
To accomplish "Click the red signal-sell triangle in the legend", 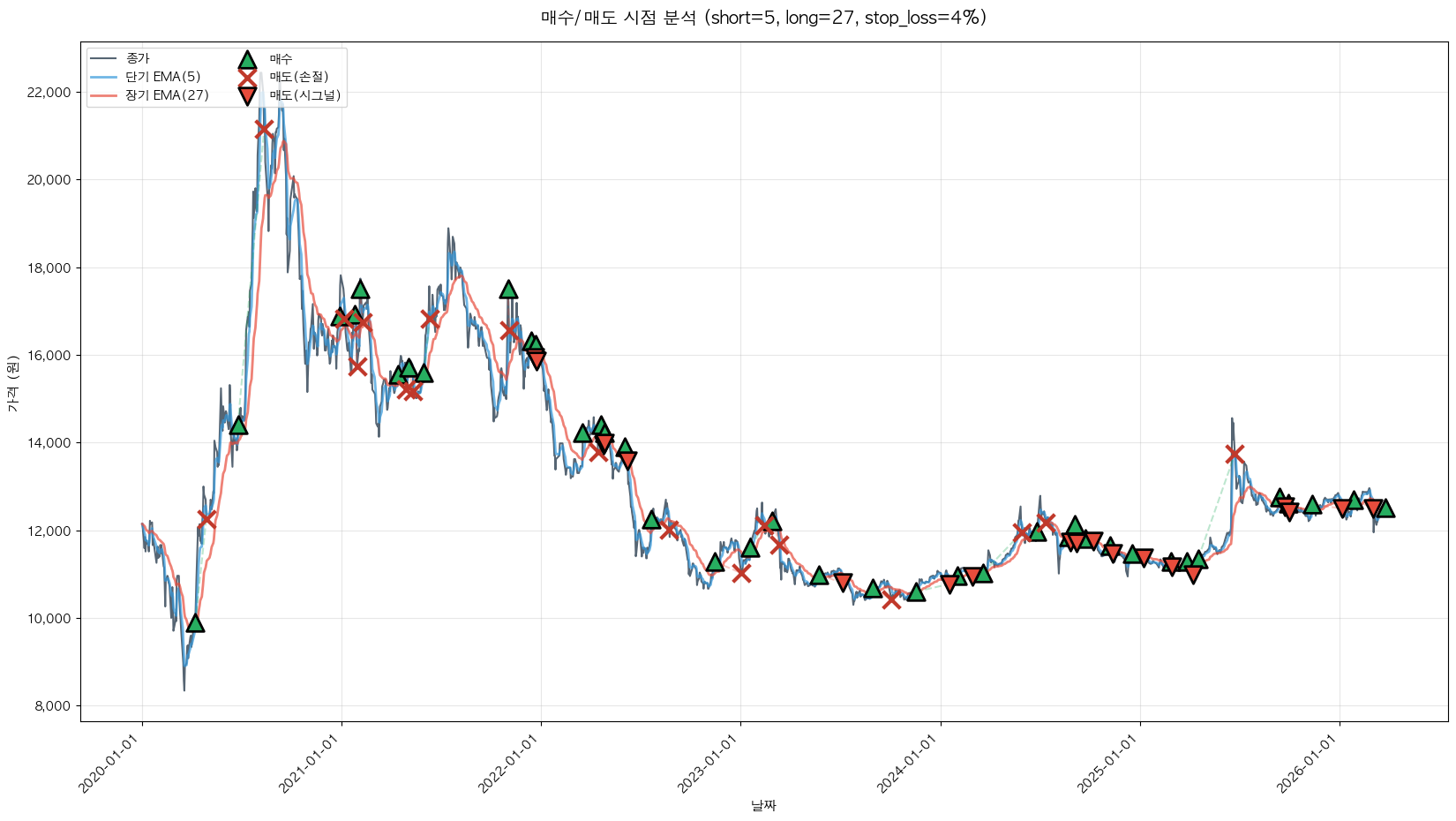I will [247, 95].
